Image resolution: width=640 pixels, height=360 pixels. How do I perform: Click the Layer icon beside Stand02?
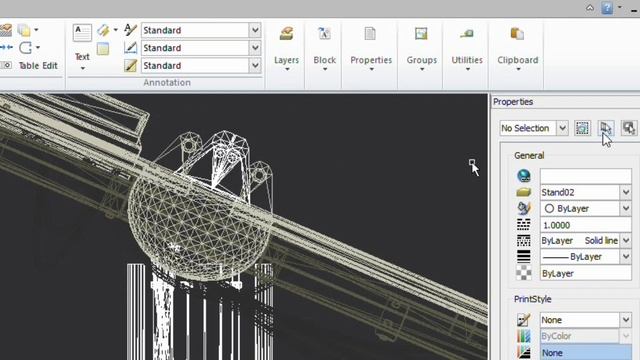(524, 192)
